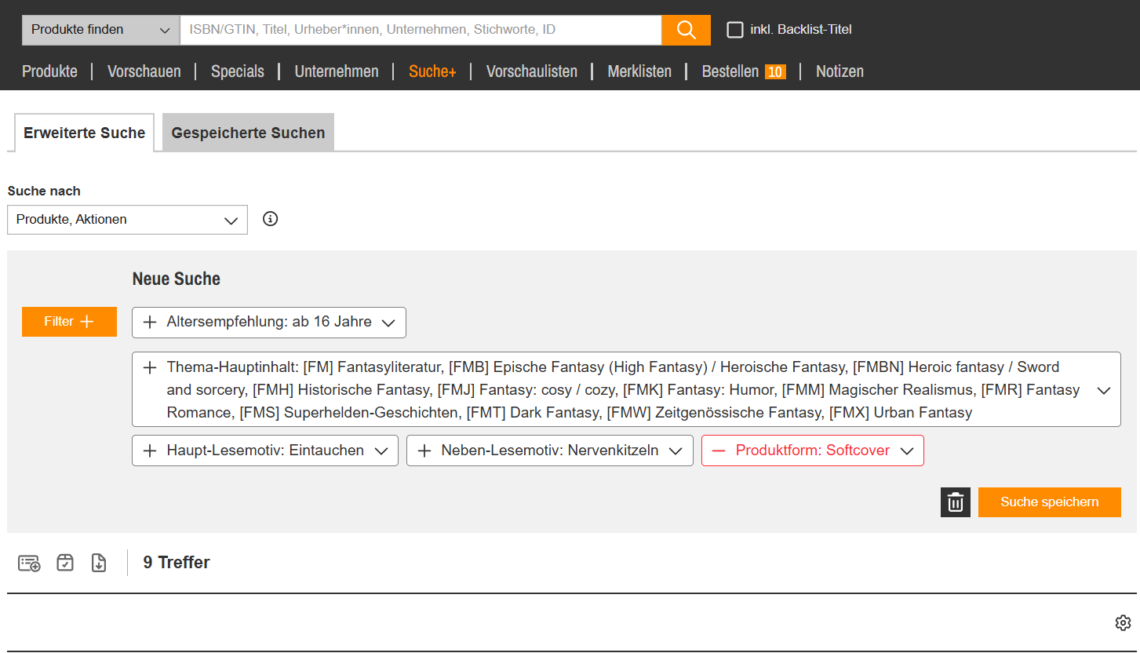Open the results settings gear icon
The width and height of the screenshot is (1140, 653).
point(1123,623)
